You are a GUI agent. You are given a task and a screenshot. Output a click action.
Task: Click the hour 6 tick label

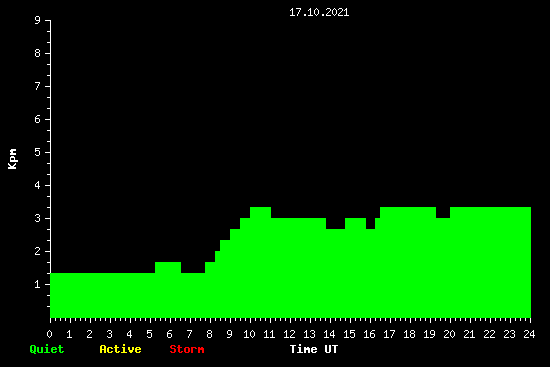[x=169, y=334]
